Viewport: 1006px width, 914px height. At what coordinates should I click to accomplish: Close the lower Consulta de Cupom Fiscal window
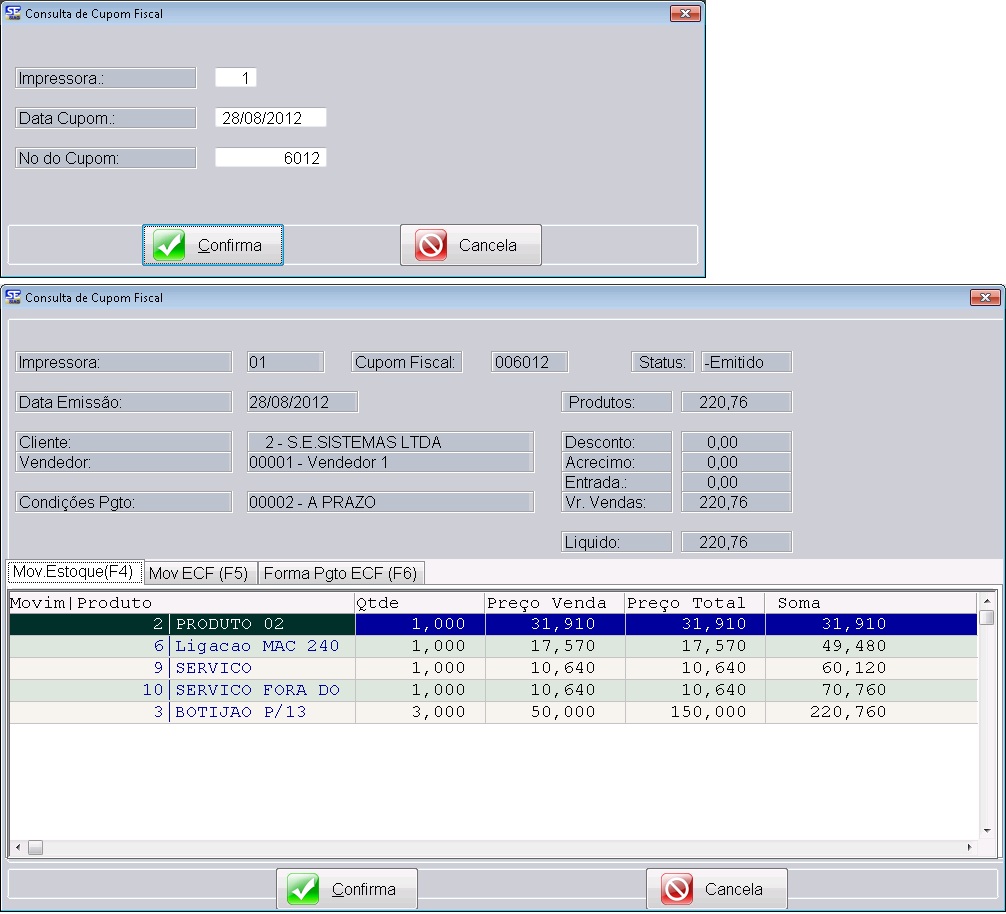[x=985, y=298]
